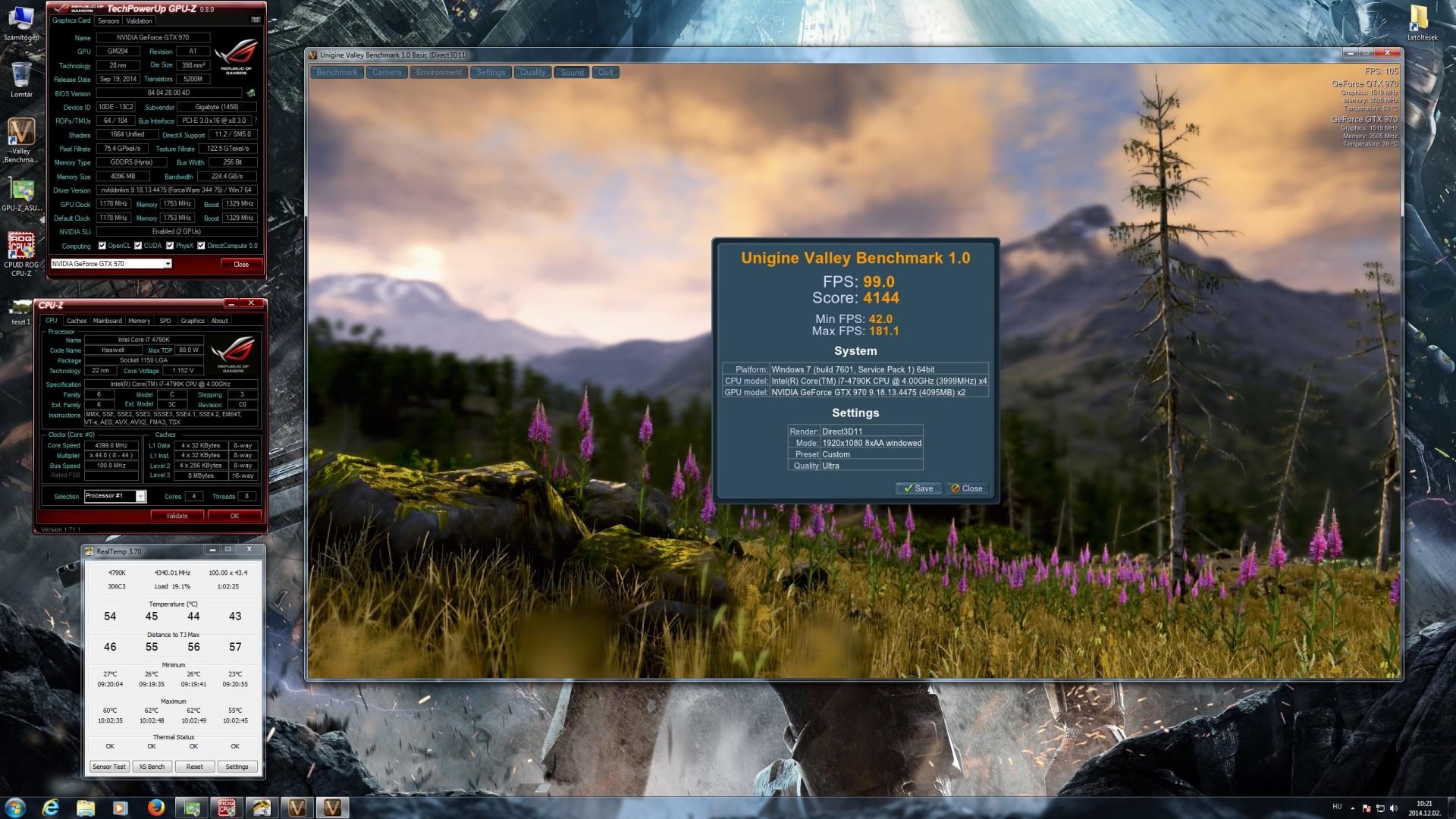1456x819 pixels.
Task: Switch to the Graphics tab in CPU-Z
Action: pyautogui.click(x=193, y=321)
